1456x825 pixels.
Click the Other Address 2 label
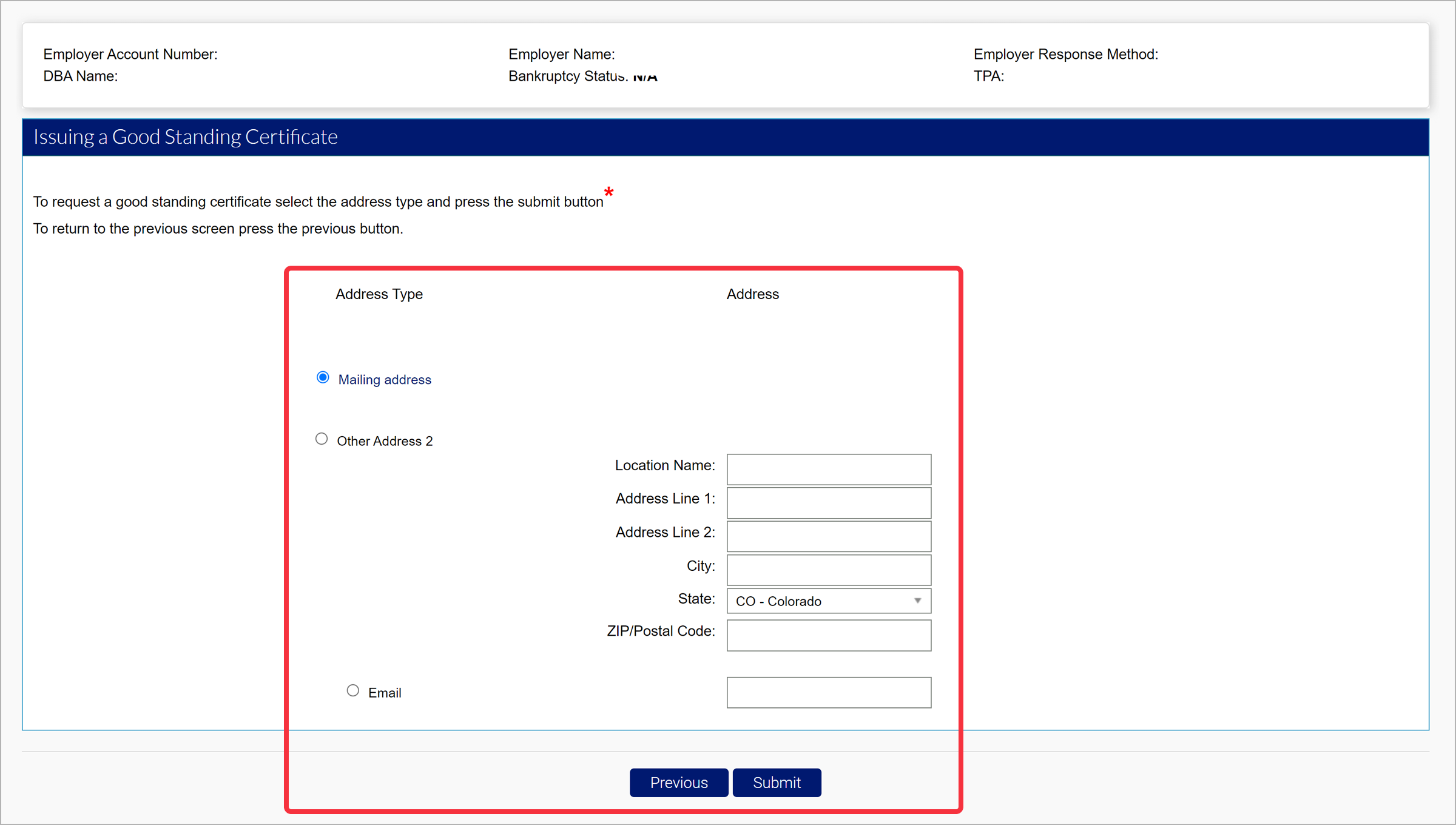click(385, 441)
